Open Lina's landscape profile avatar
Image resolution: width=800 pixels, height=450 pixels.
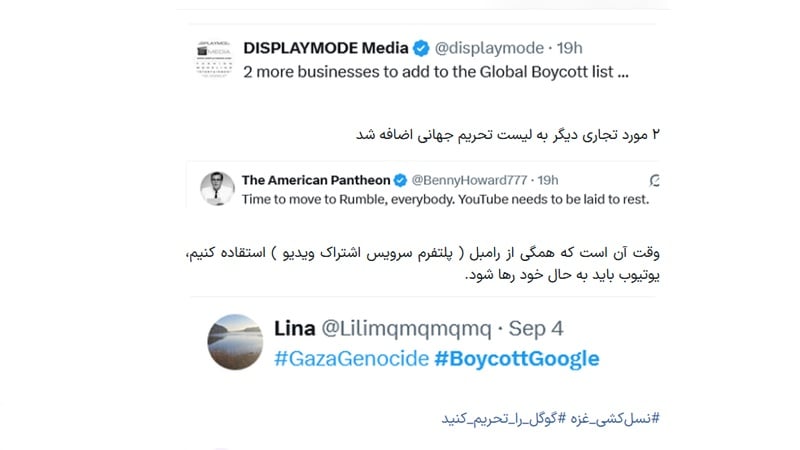pyautogui.click(x=236, y=341)
